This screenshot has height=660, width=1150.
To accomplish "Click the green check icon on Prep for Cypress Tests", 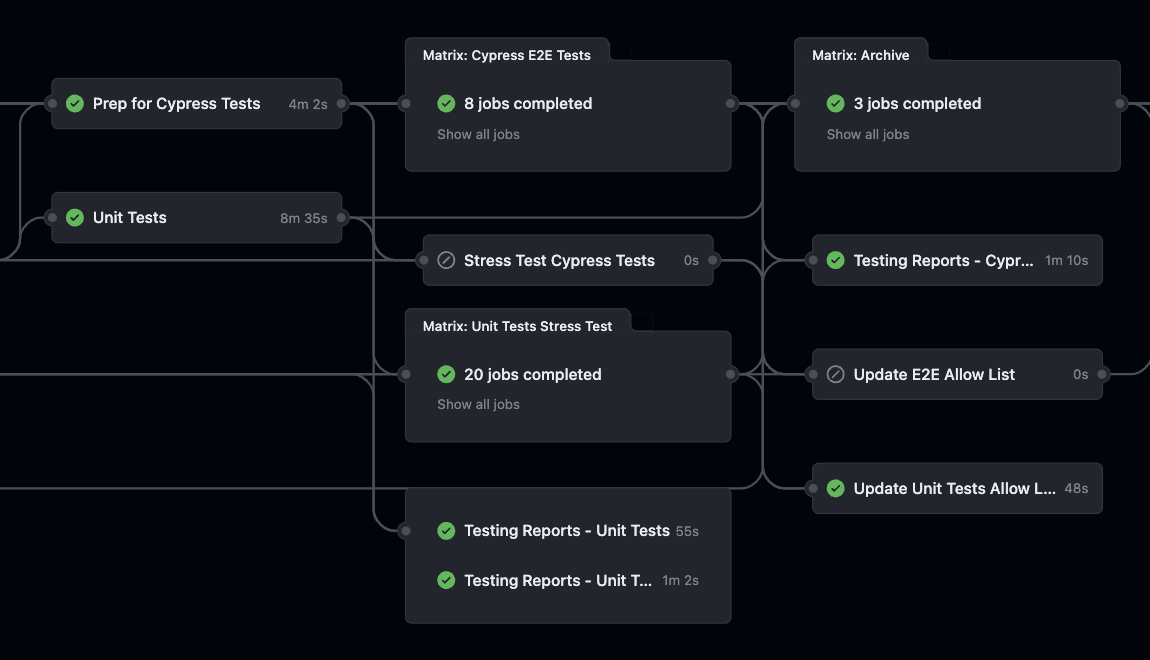I will pyautogui.click(x=74, y=103).
